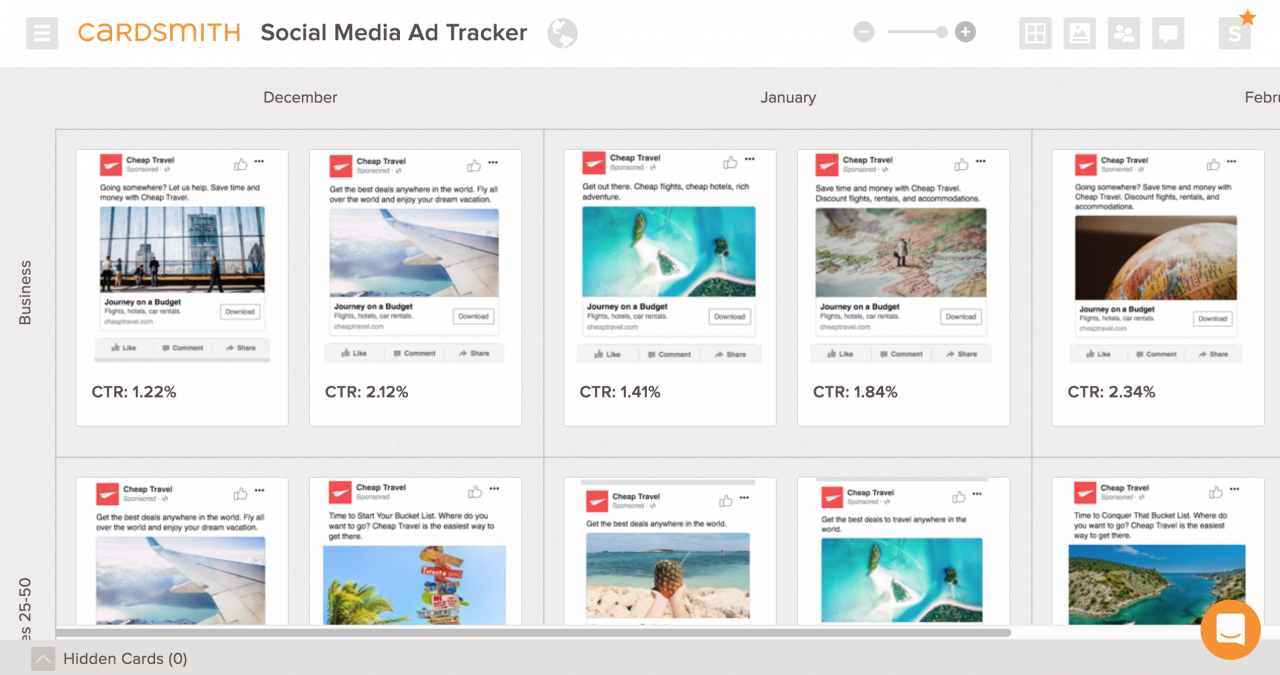Click the thumbs-up icon on CTR 1.84% card
1280x675 pixels.
point(962,164)
